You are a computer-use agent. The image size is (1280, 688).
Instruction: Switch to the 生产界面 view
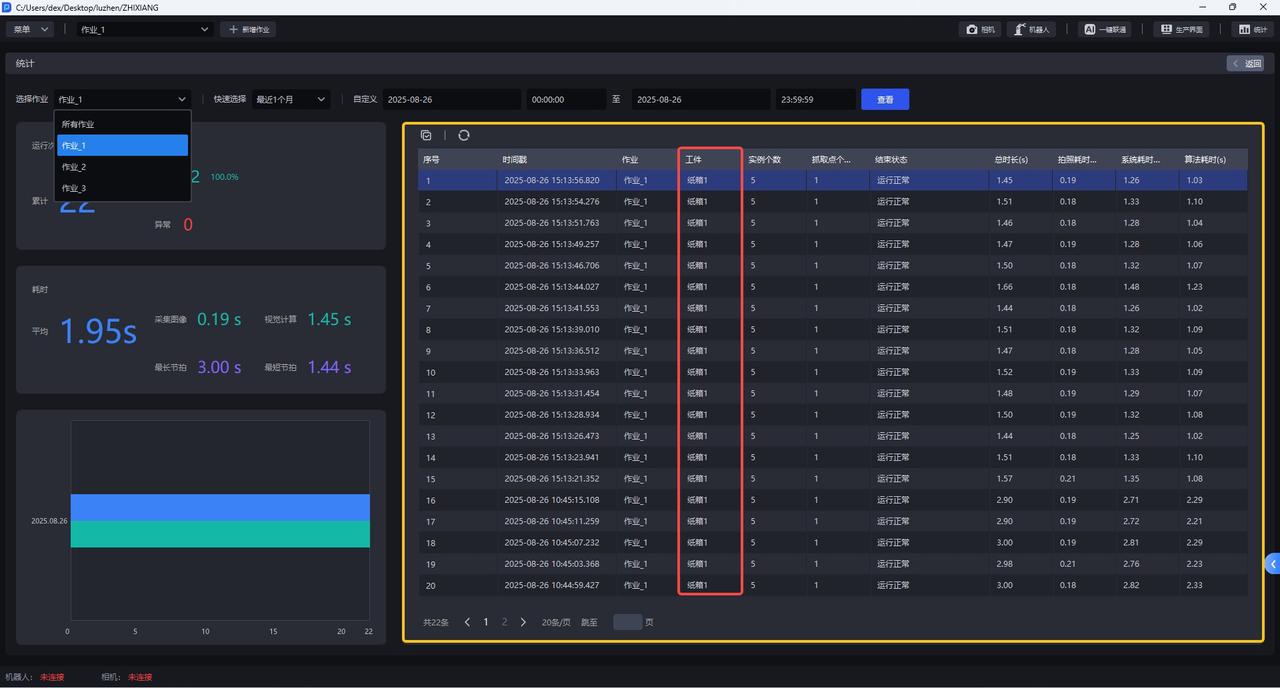(x=1181, y=30)
